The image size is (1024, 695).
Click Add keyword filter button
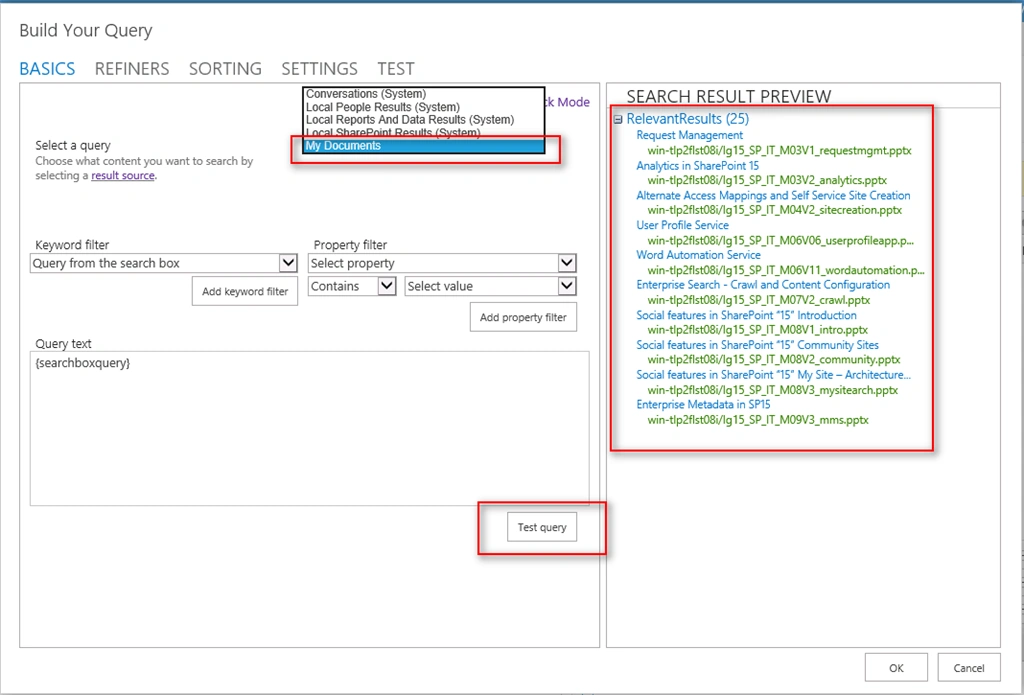(x=245, y=291)
